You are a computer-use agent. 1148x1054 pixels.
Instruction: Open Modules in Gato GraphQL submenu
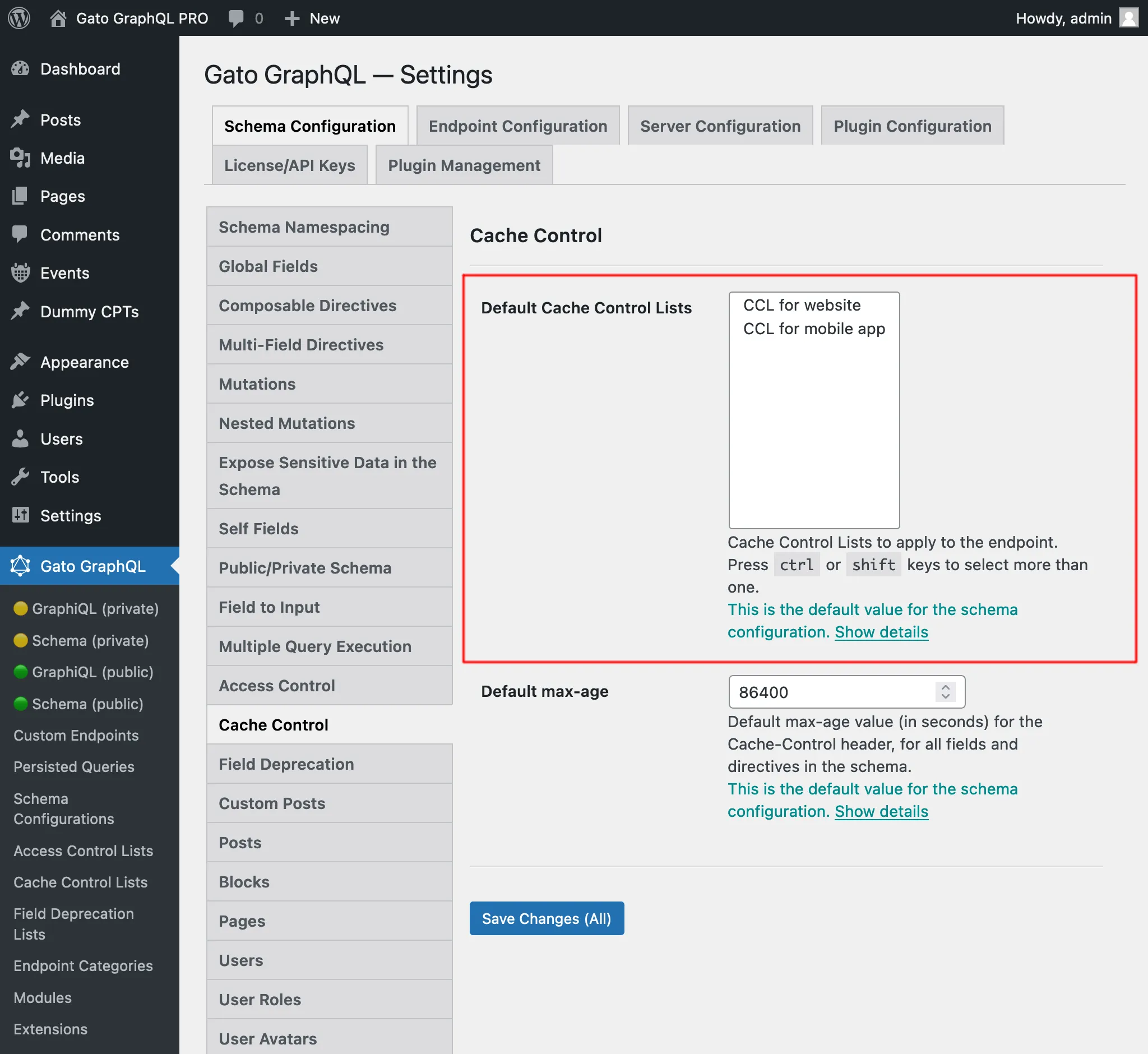[x=43, y=997]
